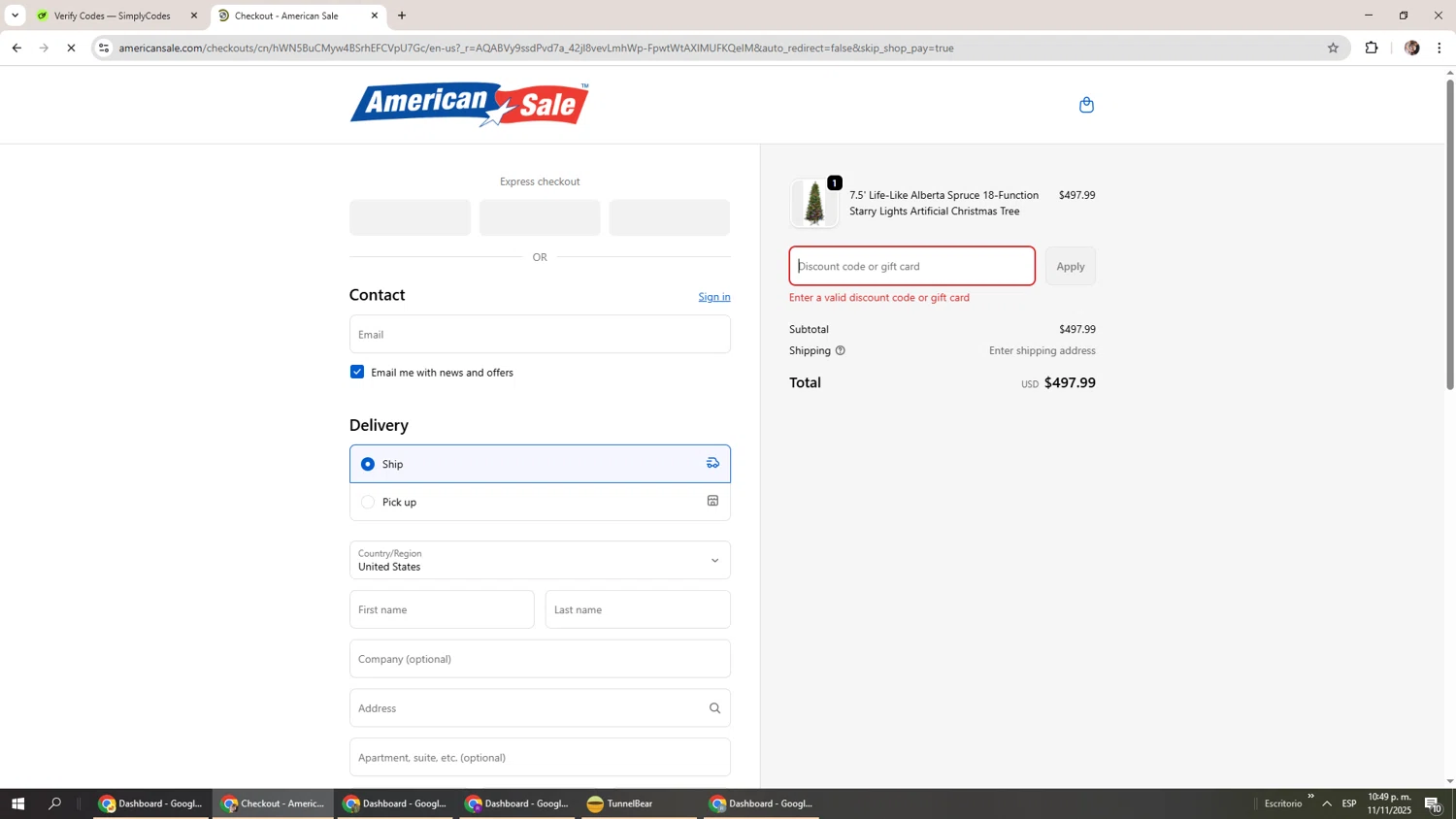The height and width of the screenshot is (819, 1456).
Task: Click the Enter shipping address text
Action: point(1042,350)
